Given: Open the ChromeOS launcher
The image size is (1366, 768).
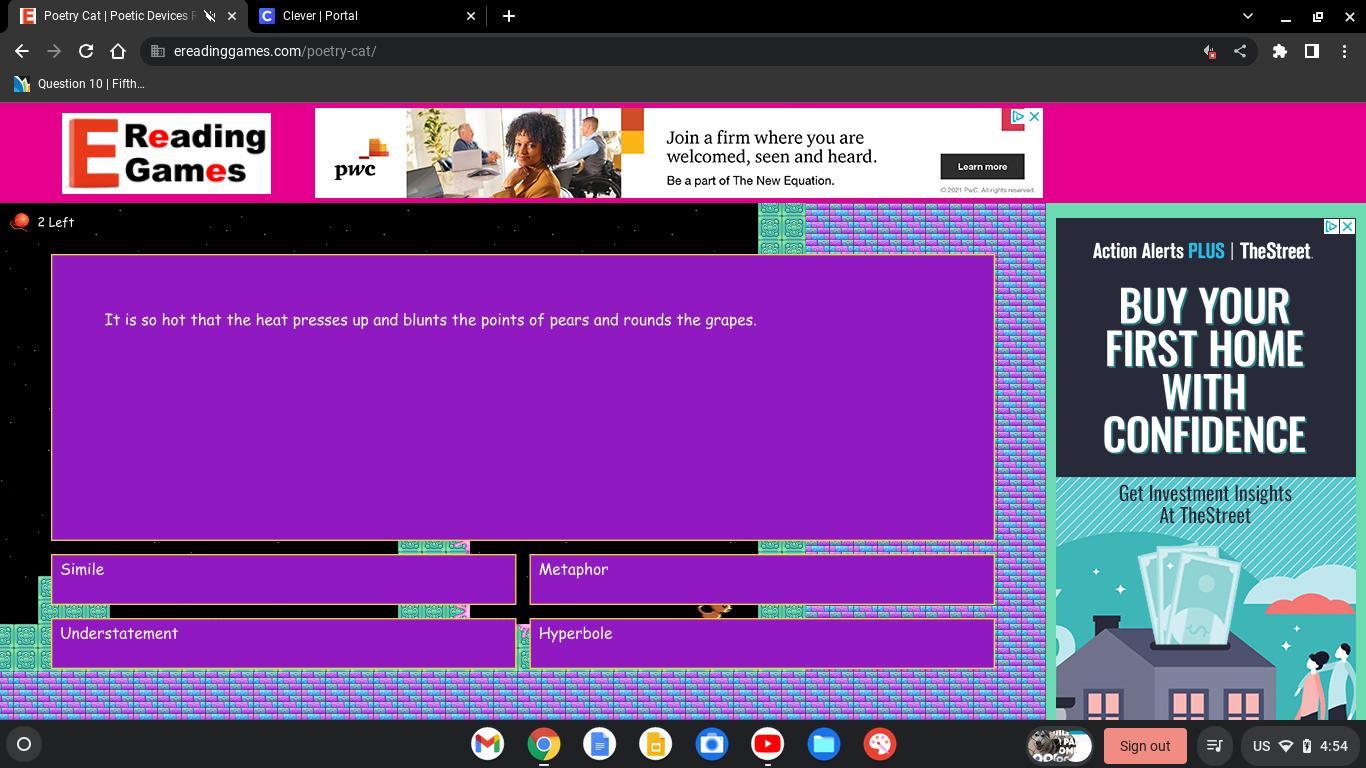Looking at the screenshot, I should coord(24,744).
